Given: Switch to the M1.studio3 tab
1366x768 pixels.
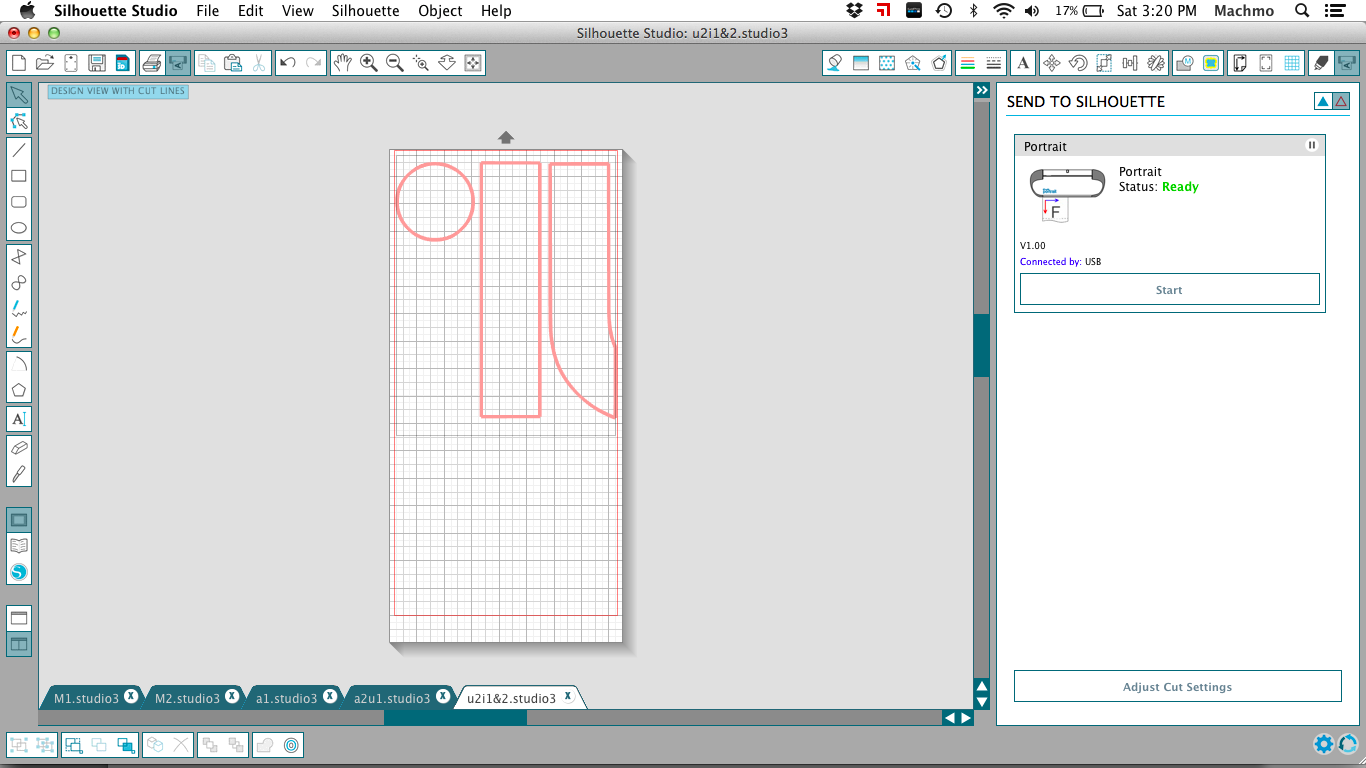Looking at the screenshot, I should [86, 698].
